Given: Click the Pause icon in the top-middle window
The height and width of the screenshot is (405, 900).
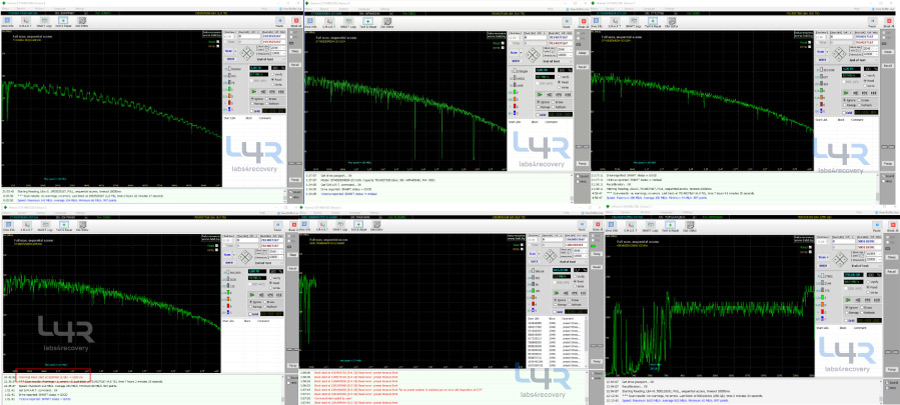Looking at the screenshot, I should tap(567, 23).
